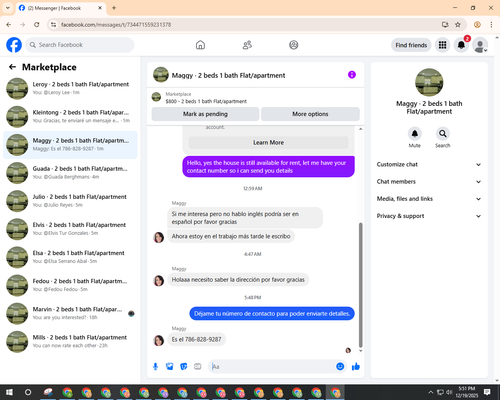The height and width of the screenshot is (400, 500).
Task: Open the Home icon in top navigation
Action: 200,45
